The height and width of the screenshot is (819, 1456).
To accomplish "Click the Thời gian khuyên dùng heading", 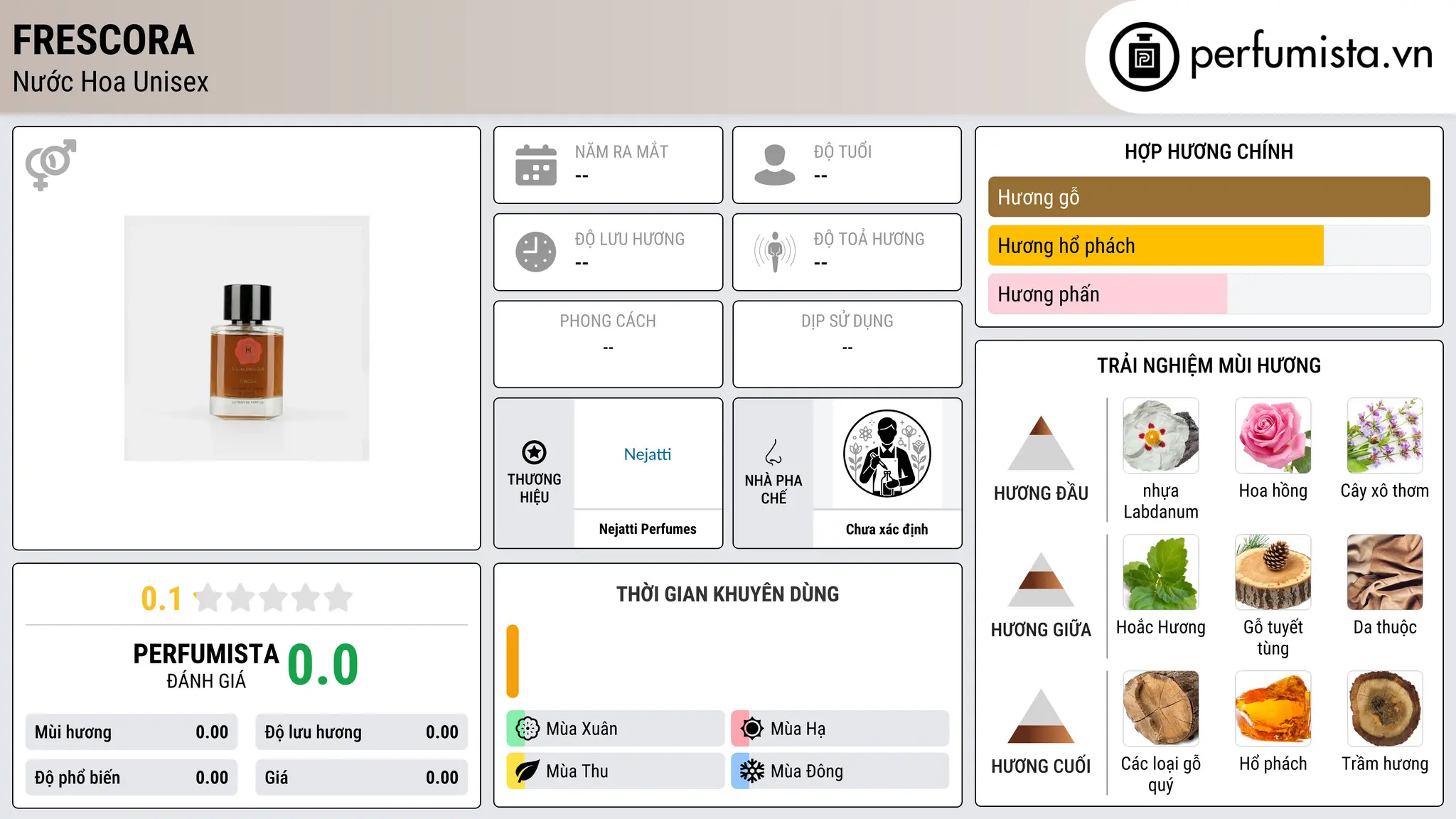I will coord(727,594).
